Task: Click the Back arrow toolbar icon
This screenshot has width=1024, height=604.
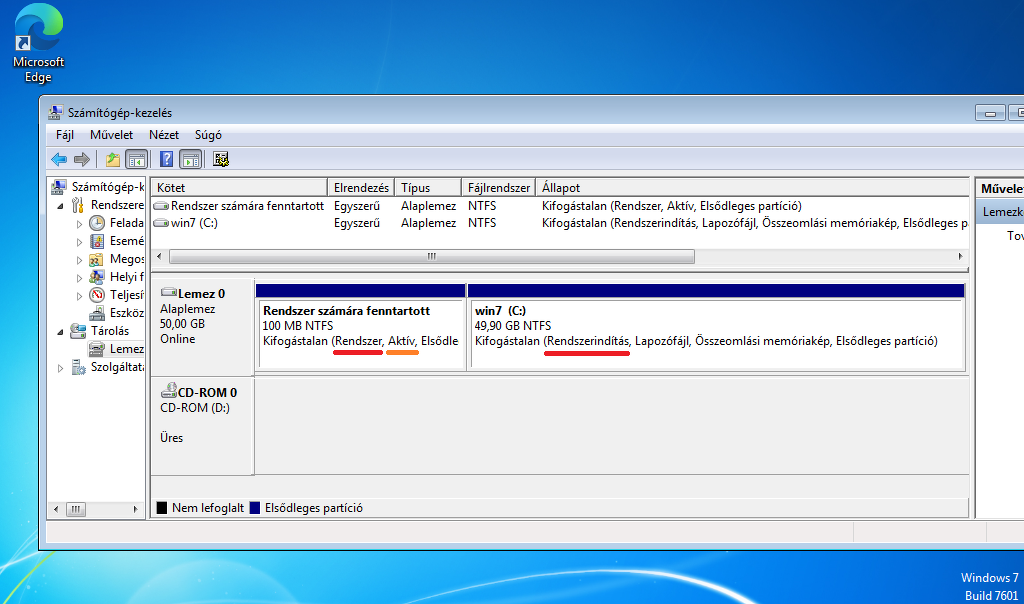Action: click(x=59, y=159)
